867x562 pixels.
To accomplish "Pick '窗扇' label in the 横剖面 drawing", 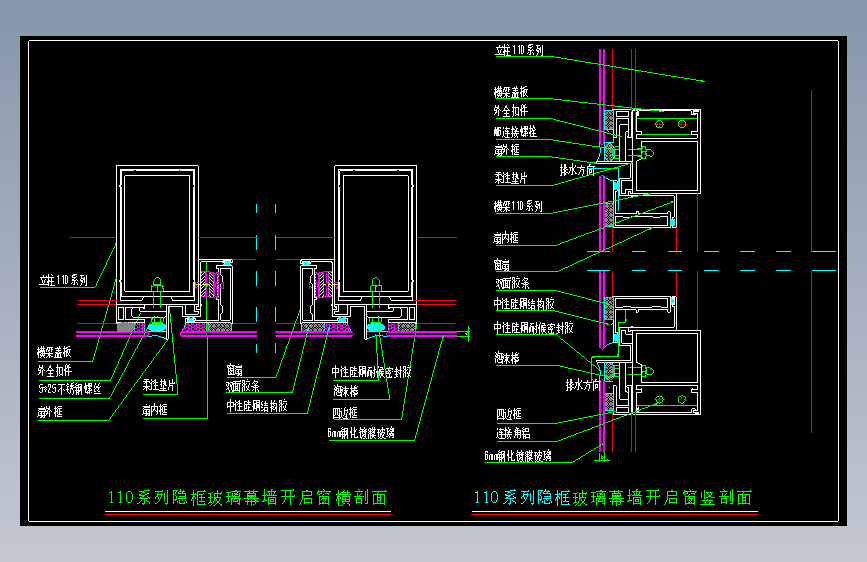I will click(234, 370).
